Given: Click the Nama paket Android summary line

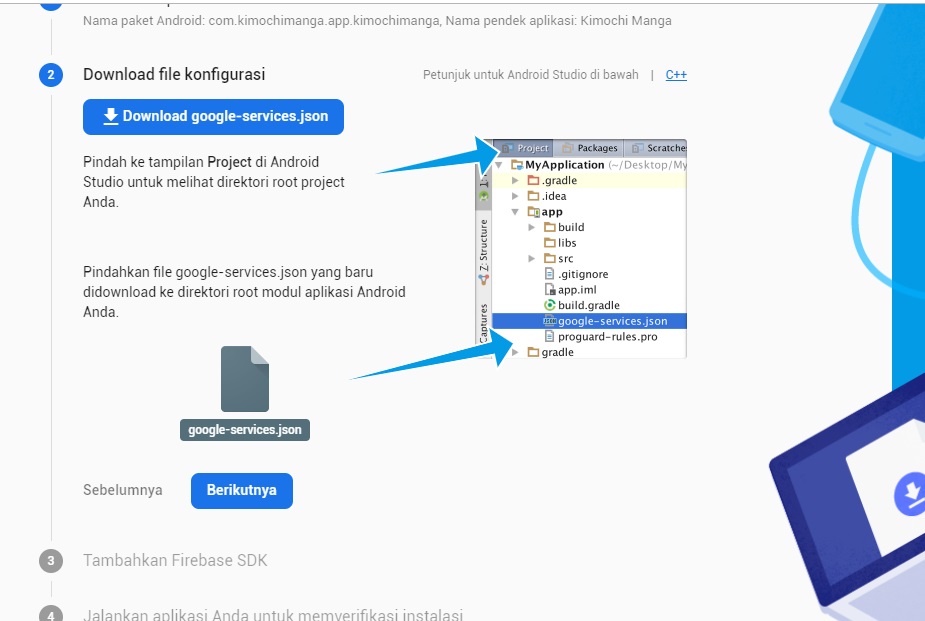Looking at the screenshot, I should pyautogui.click(x=377, y=21).
